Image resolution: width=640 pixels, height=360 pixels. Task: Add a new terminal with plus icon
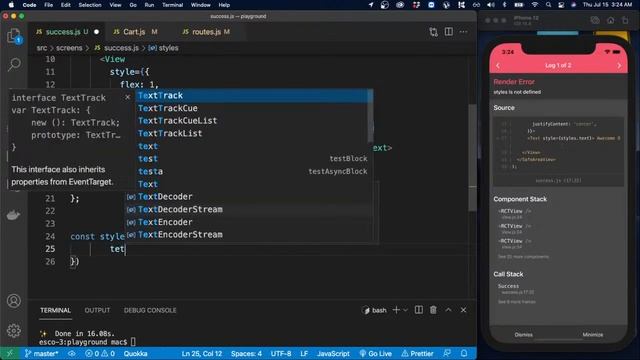click(396, 310)
